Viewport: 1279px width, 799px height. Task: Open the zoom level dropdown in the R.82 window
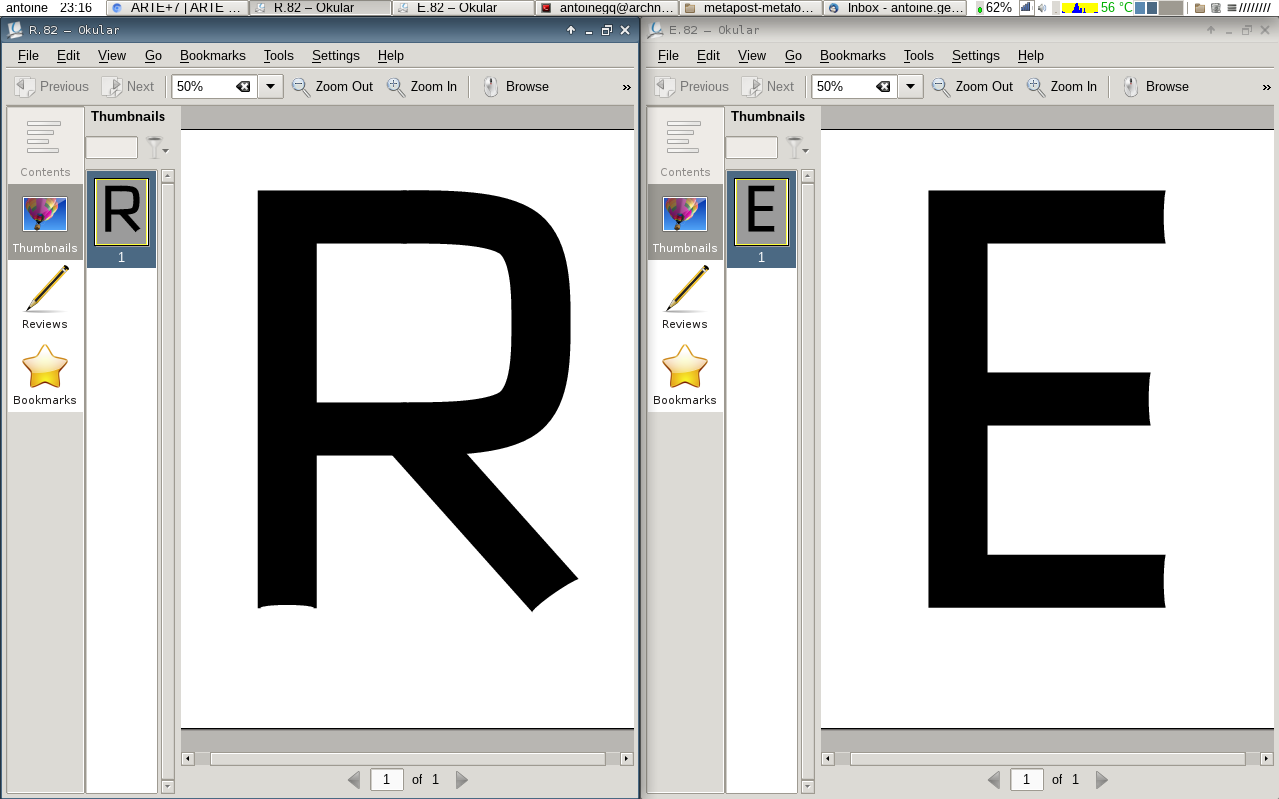pos(270,87)
